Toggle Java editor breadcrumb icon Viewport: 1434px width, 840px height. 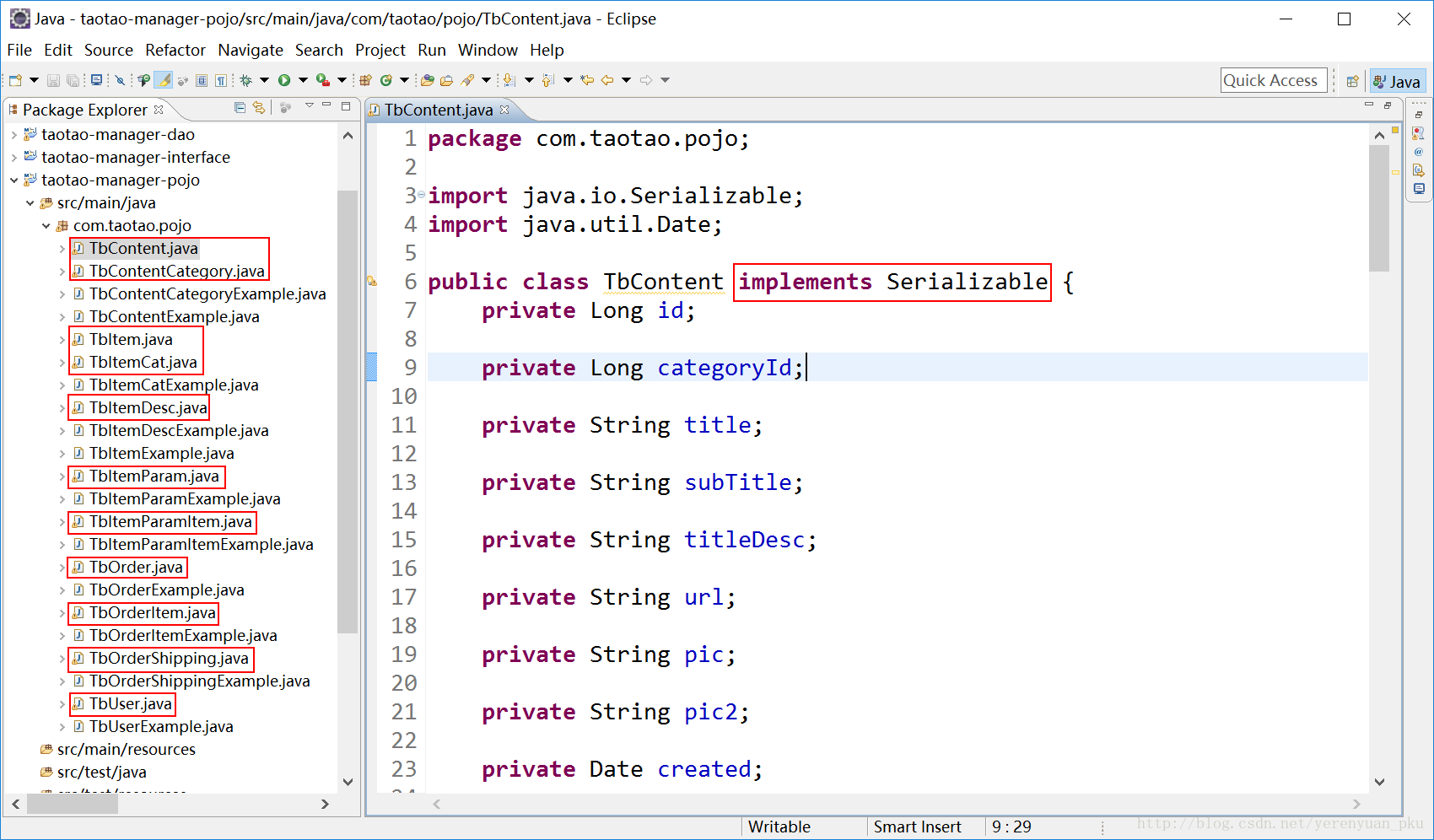tap(143, 80)
